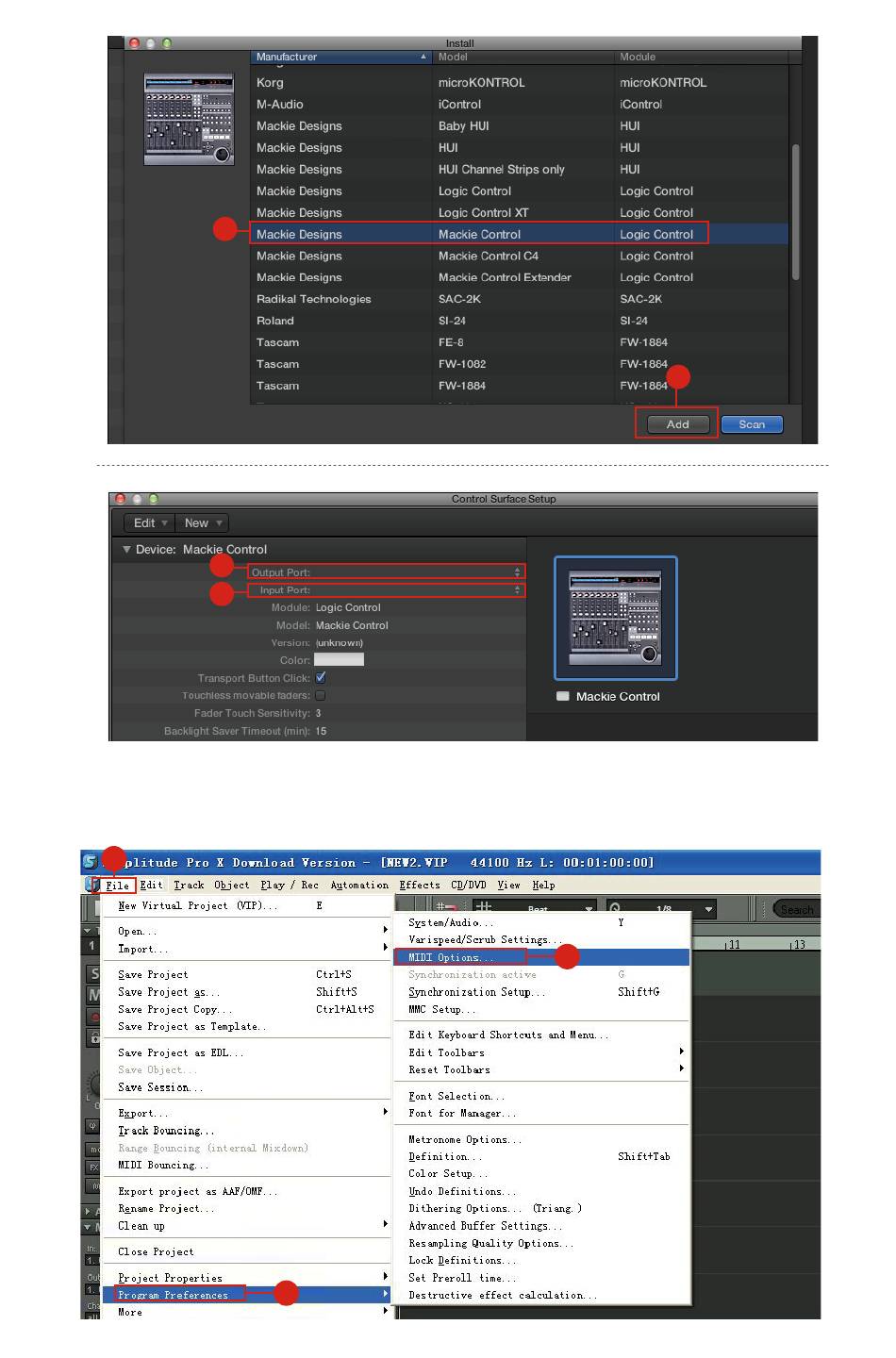Choose System/Audio option

[542, 922]
